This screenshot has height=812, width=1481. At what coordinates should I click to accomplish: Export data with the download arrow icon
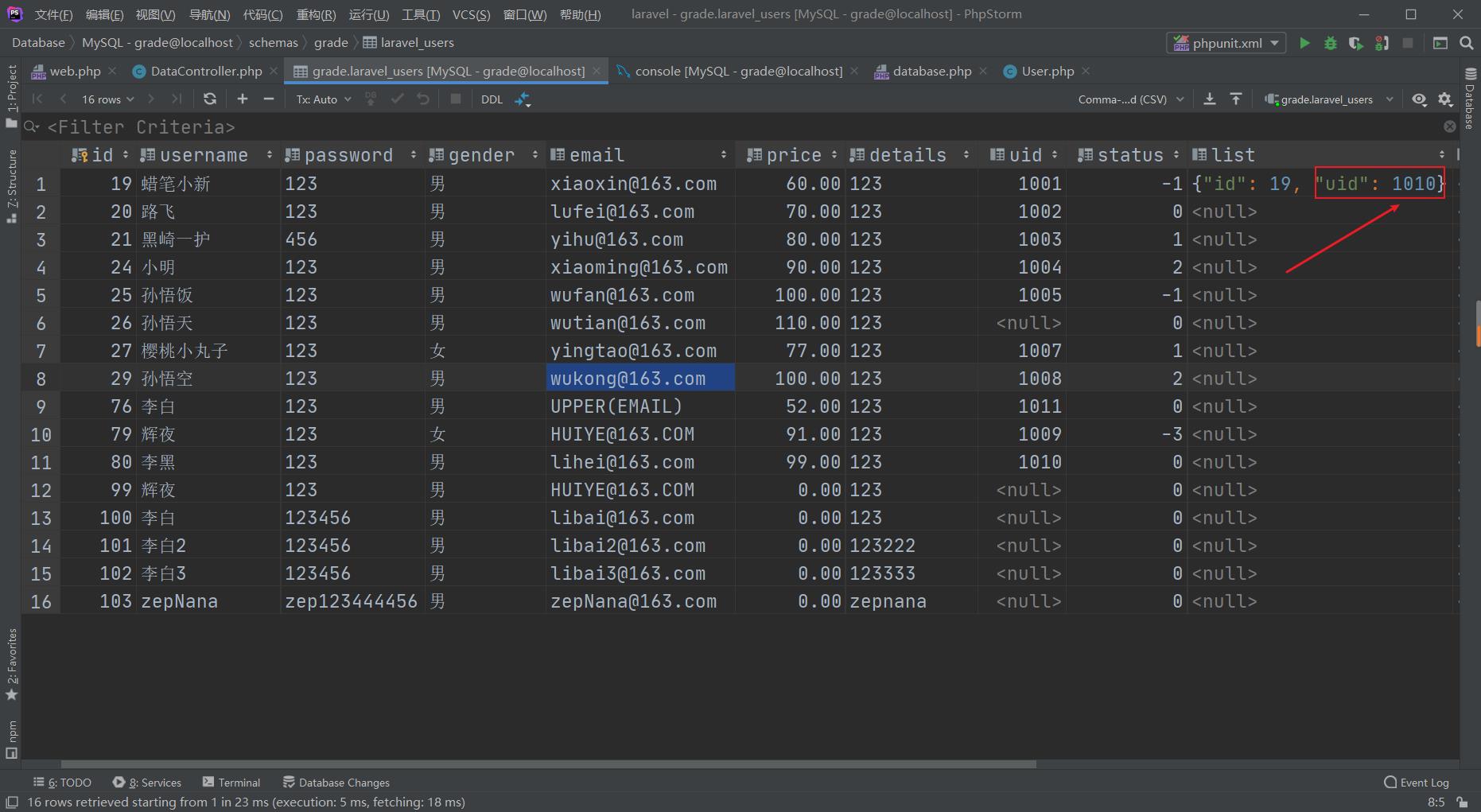coord(1210,99)
